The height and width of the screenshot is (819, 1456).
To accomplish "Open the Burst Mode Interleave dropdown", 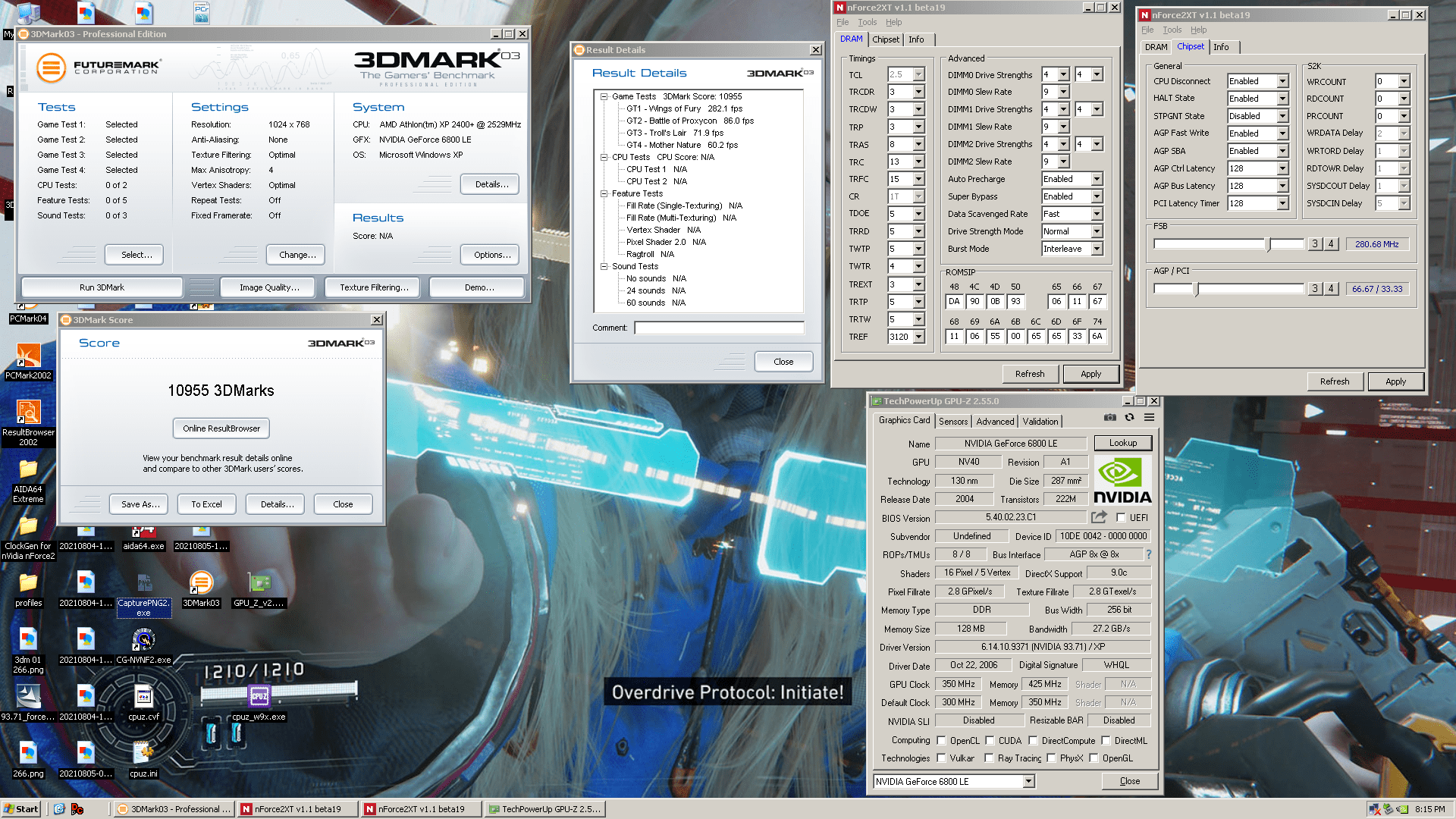I will pos(1097,249).
